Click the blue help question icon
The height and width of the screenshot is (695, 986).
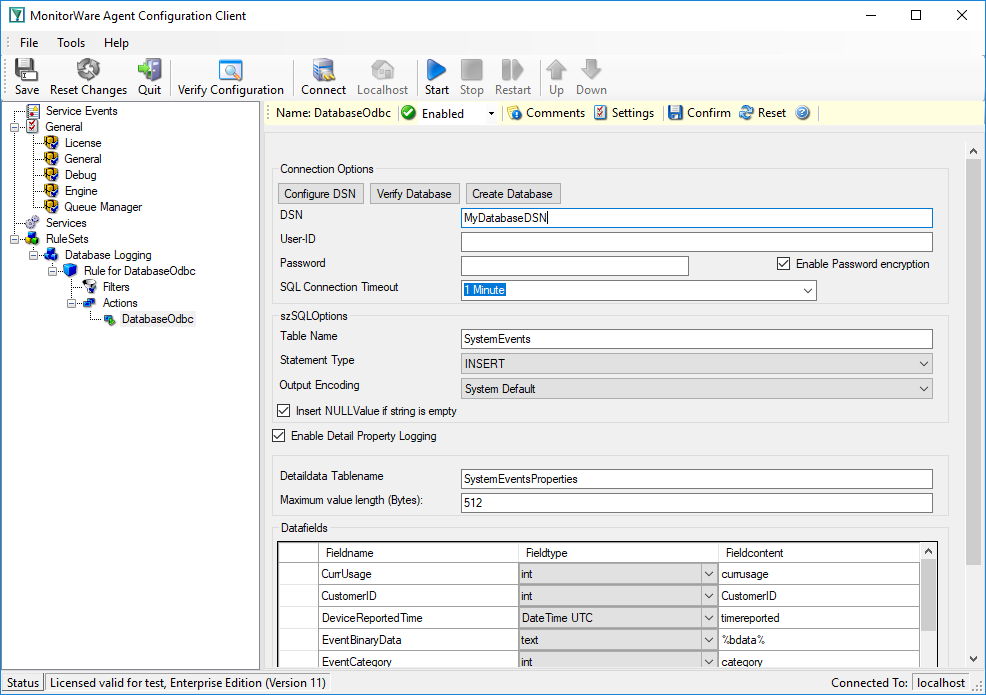pos(802,113)
